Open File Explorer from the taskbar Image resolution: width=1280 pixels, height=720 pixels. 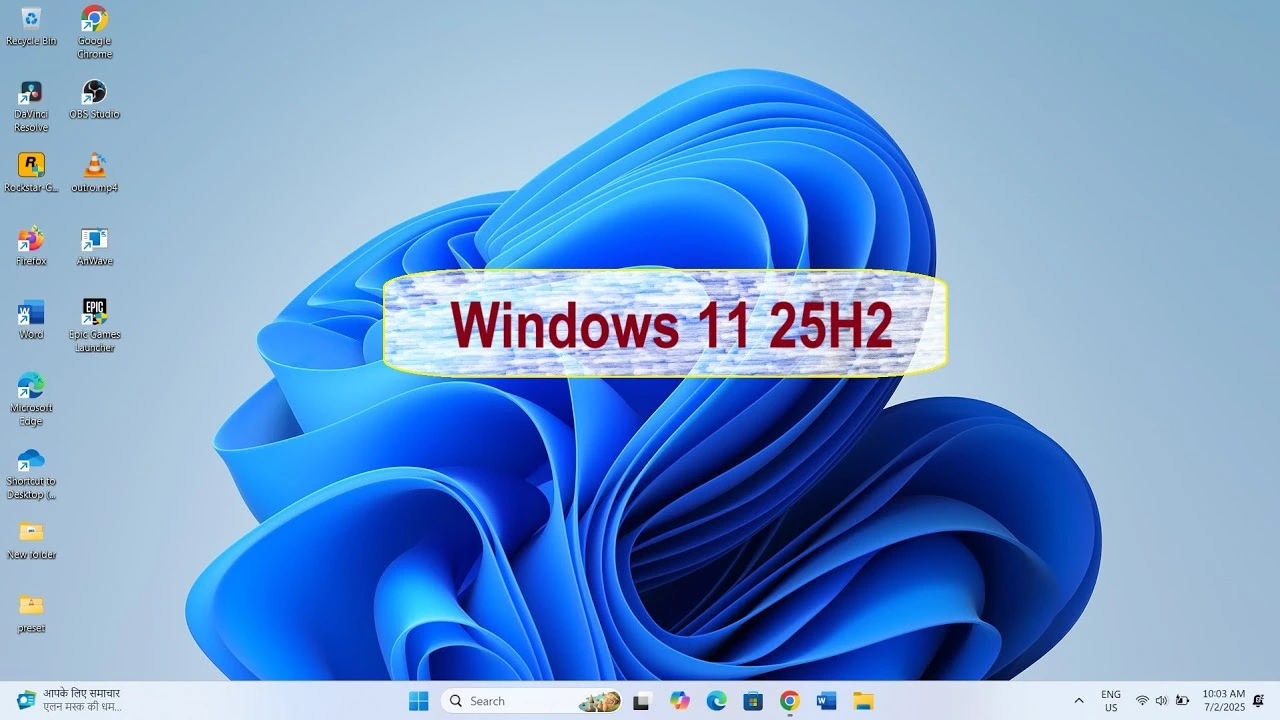[863, 701]
